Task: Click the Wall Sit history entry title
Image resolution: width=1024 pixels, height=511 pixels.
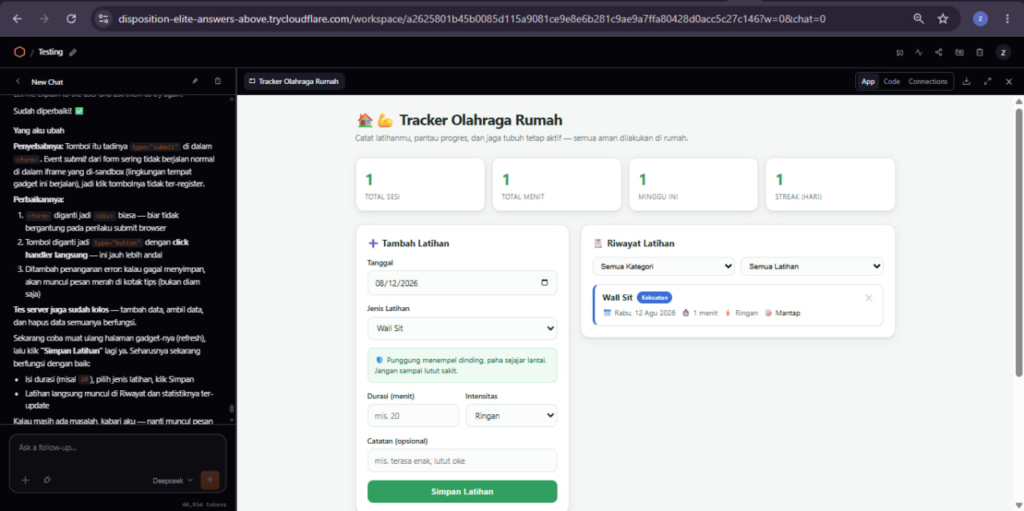Action: click(x=618, y=298)
